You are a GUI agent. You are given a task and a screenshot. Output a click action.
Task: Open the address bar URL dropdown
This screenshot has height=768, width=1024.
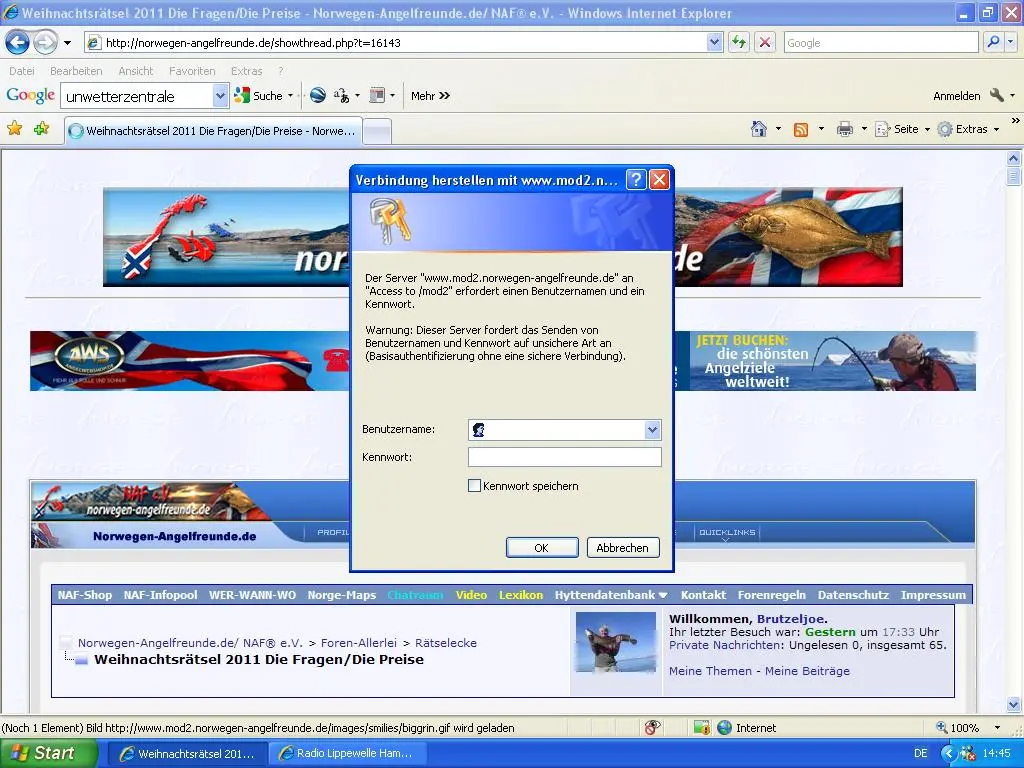point(714,43)
